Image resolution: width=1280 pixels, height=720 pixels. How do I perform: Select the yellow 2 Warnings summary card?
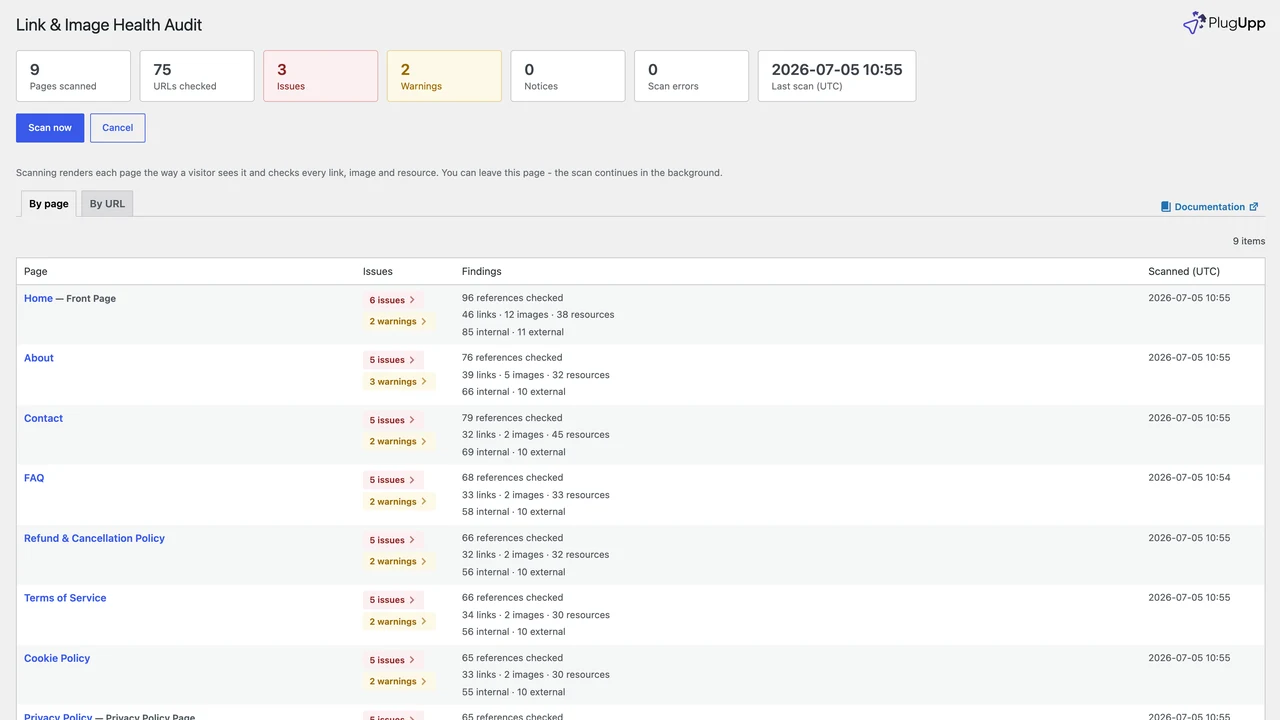tap(444, 76)
